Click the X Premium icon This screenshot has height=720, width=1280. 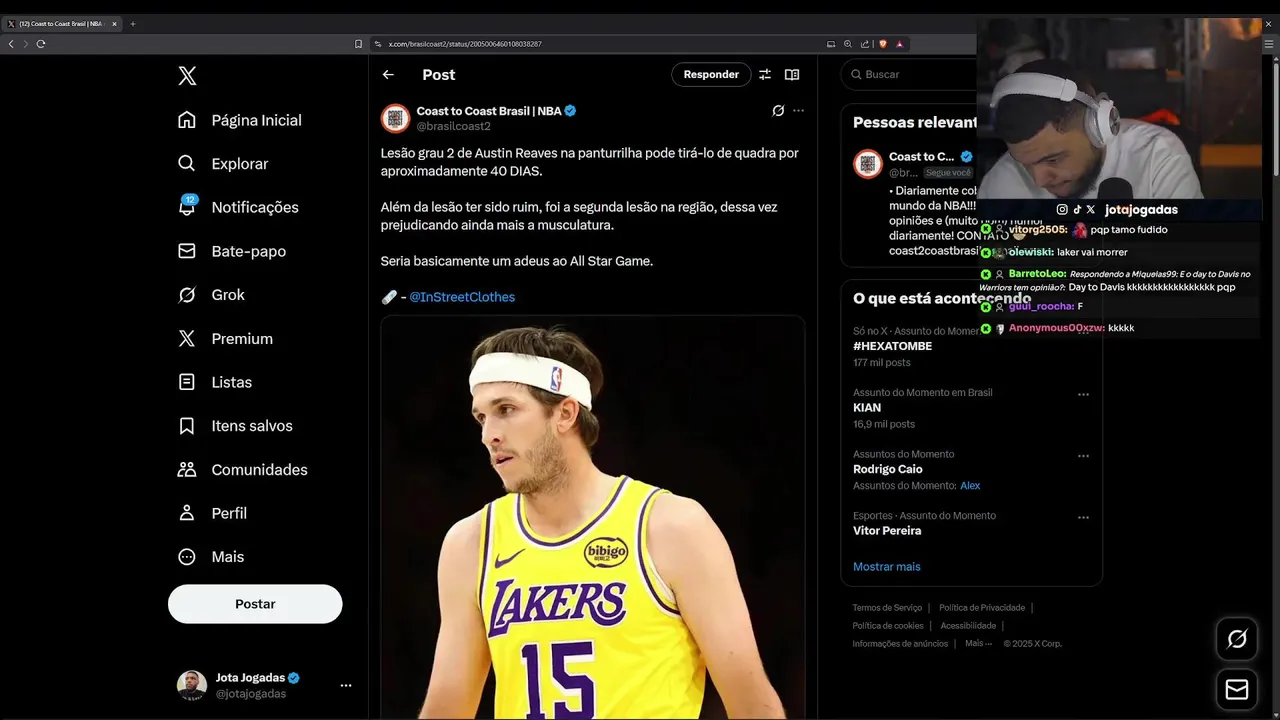coord(187,339)
